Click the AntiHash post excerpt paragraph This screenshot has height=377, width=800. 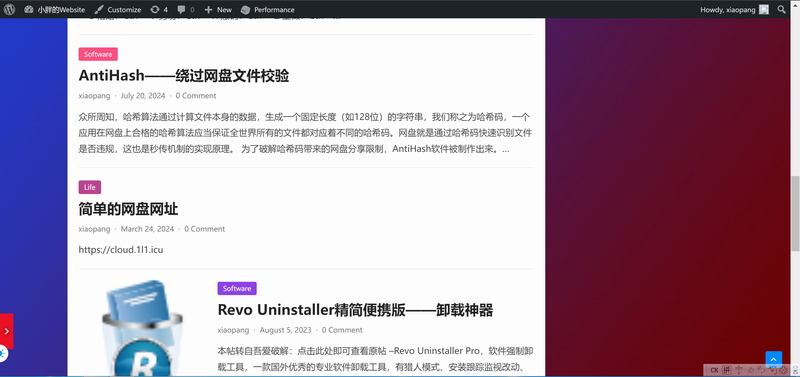coord(306,133)
